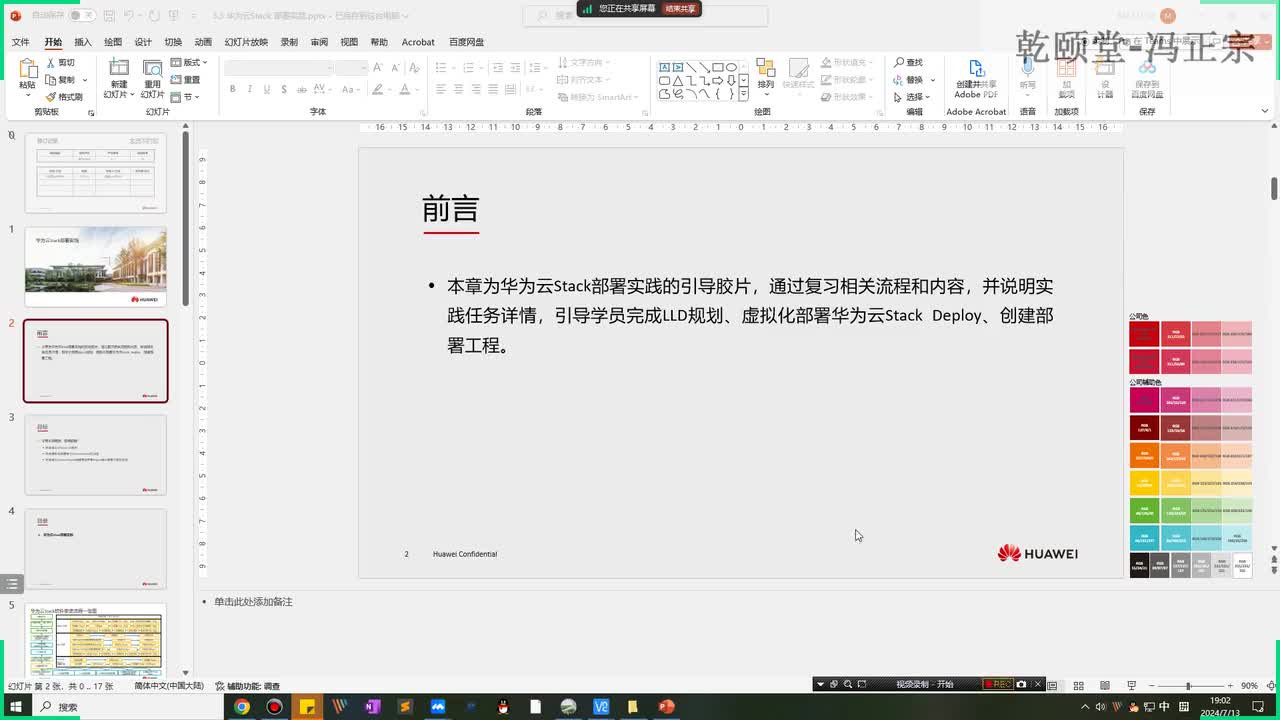
Task: Click the notes area 'Click to add notes'
Action: [253, 602]
